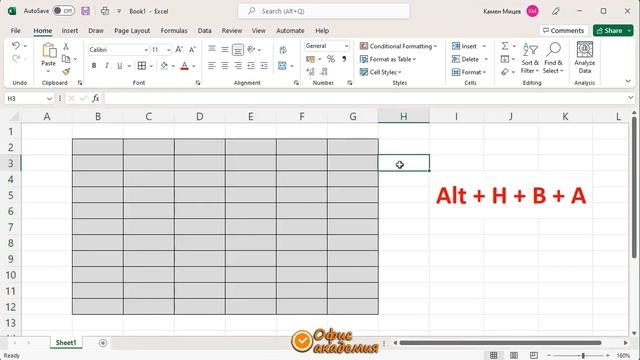
Task: Adjust the zoom slider handle
Action: (583, 356)
